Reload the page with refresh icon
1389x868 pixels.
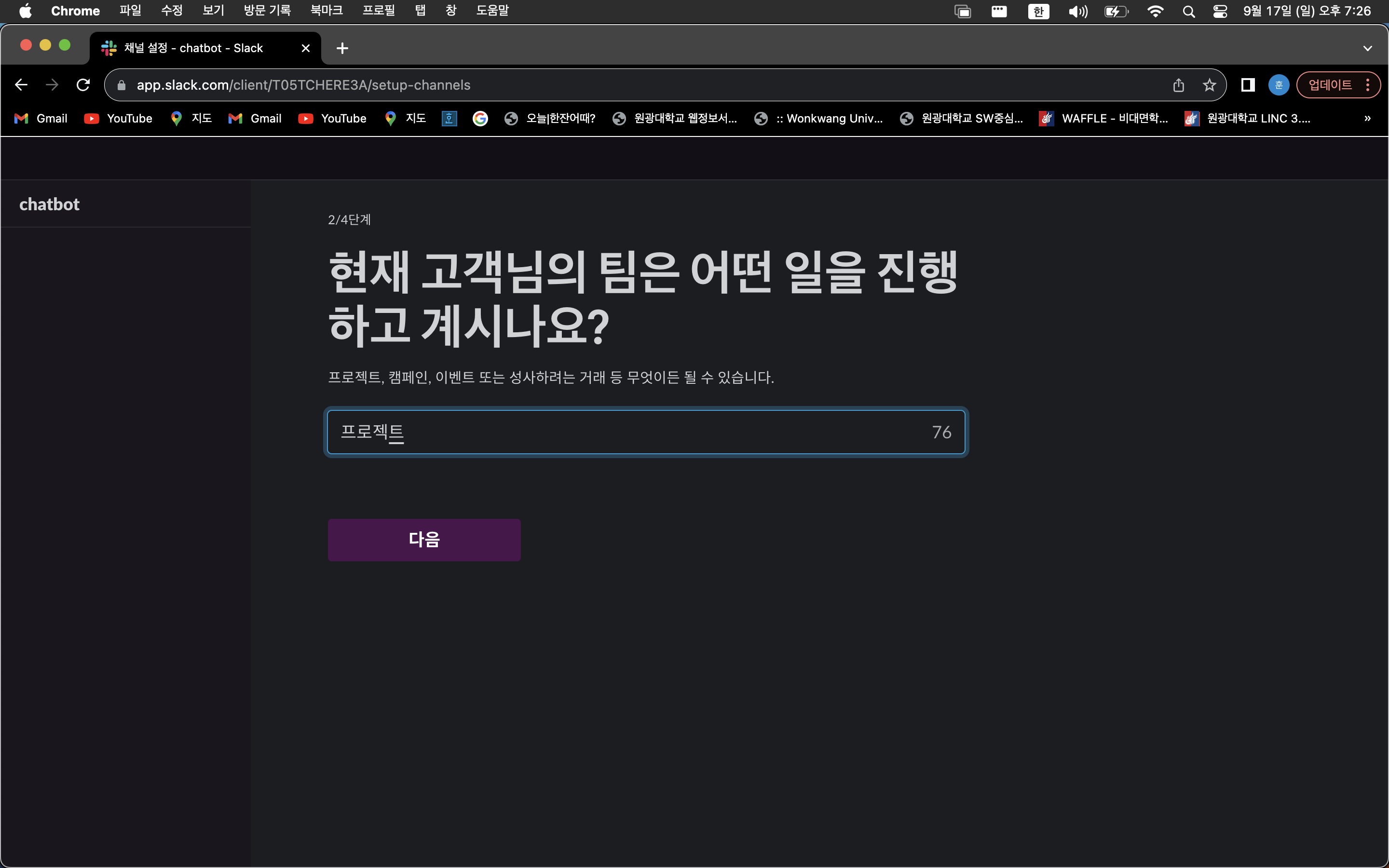click(83, 85)
